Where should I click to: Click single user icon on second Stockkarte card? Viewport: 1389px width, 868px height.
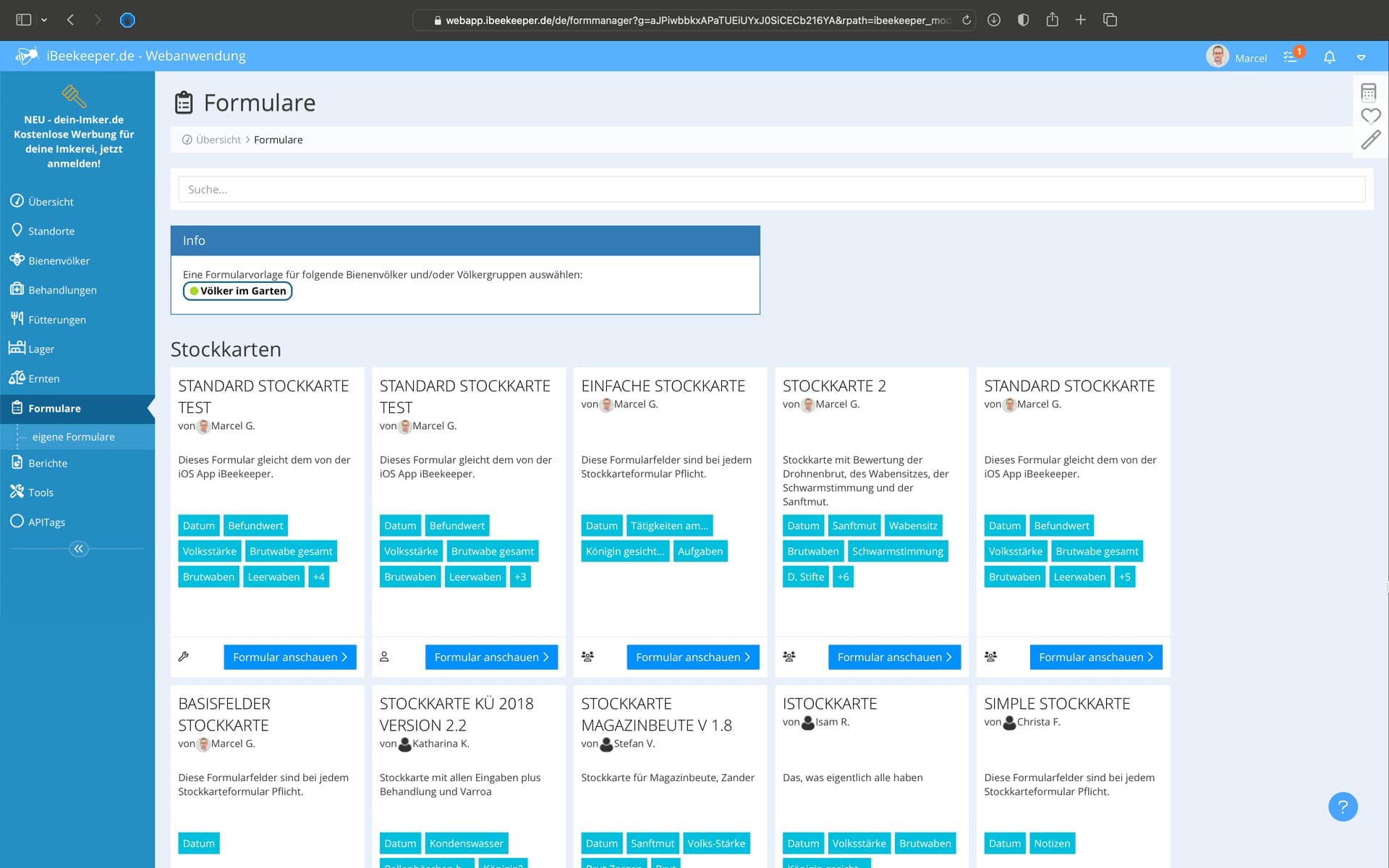[x=384, y=657]
